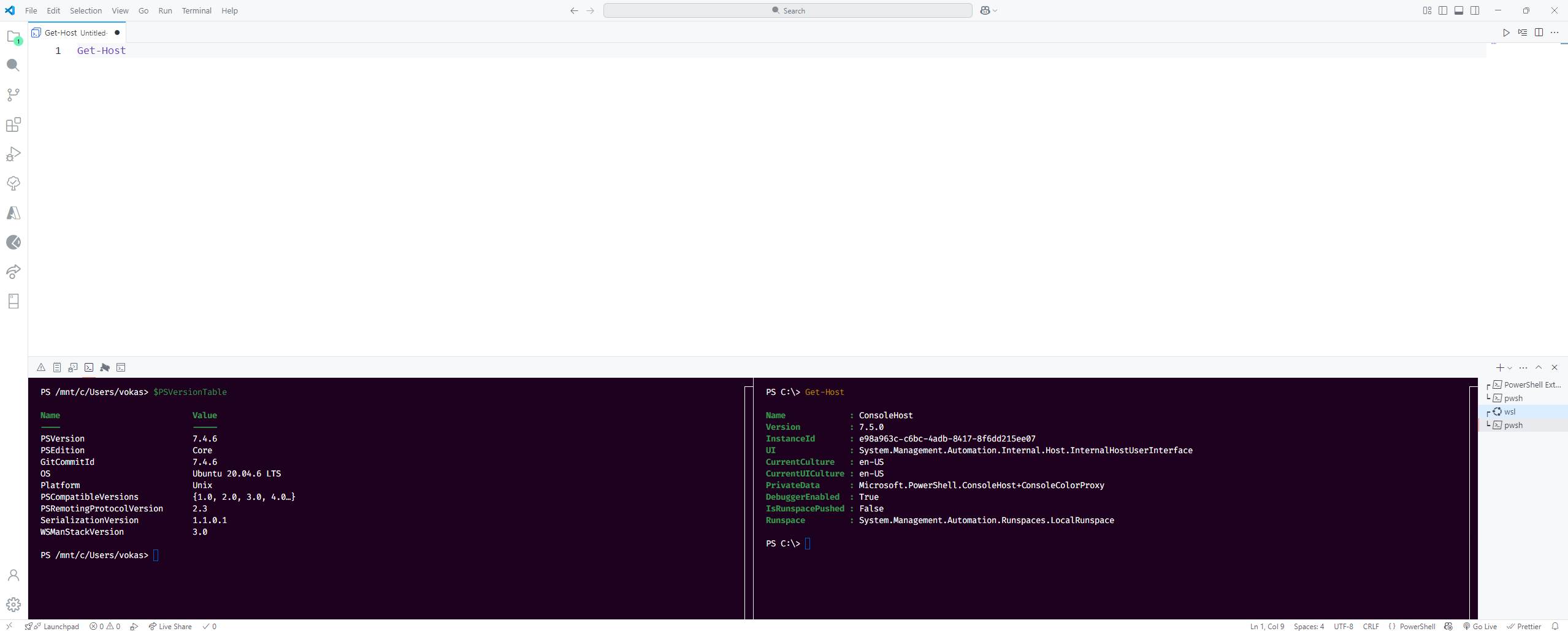1568x631 pixels.
Task: Show the Terminal panel icon
Action: tap(89, 367)
